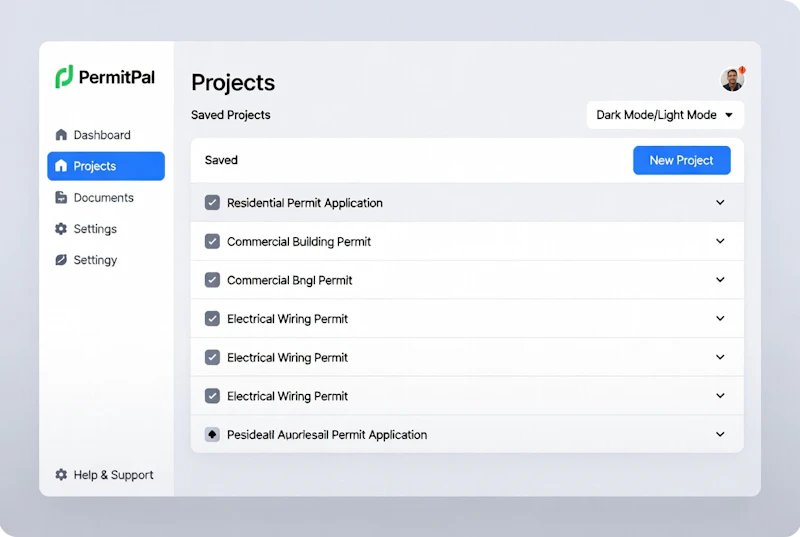
Task: Expand the Commercial Bngl Permit row chevron
Action: 720,280
